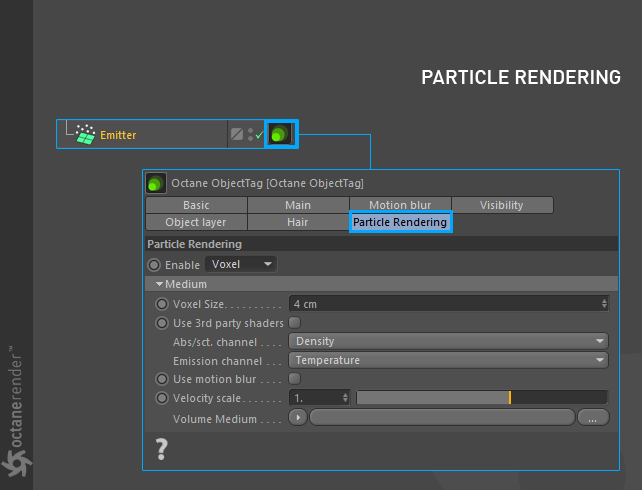Click the Voxel Size stepper arrows
Image resolution: width=642 pixels, height=490 pixels.
(604, 304)
